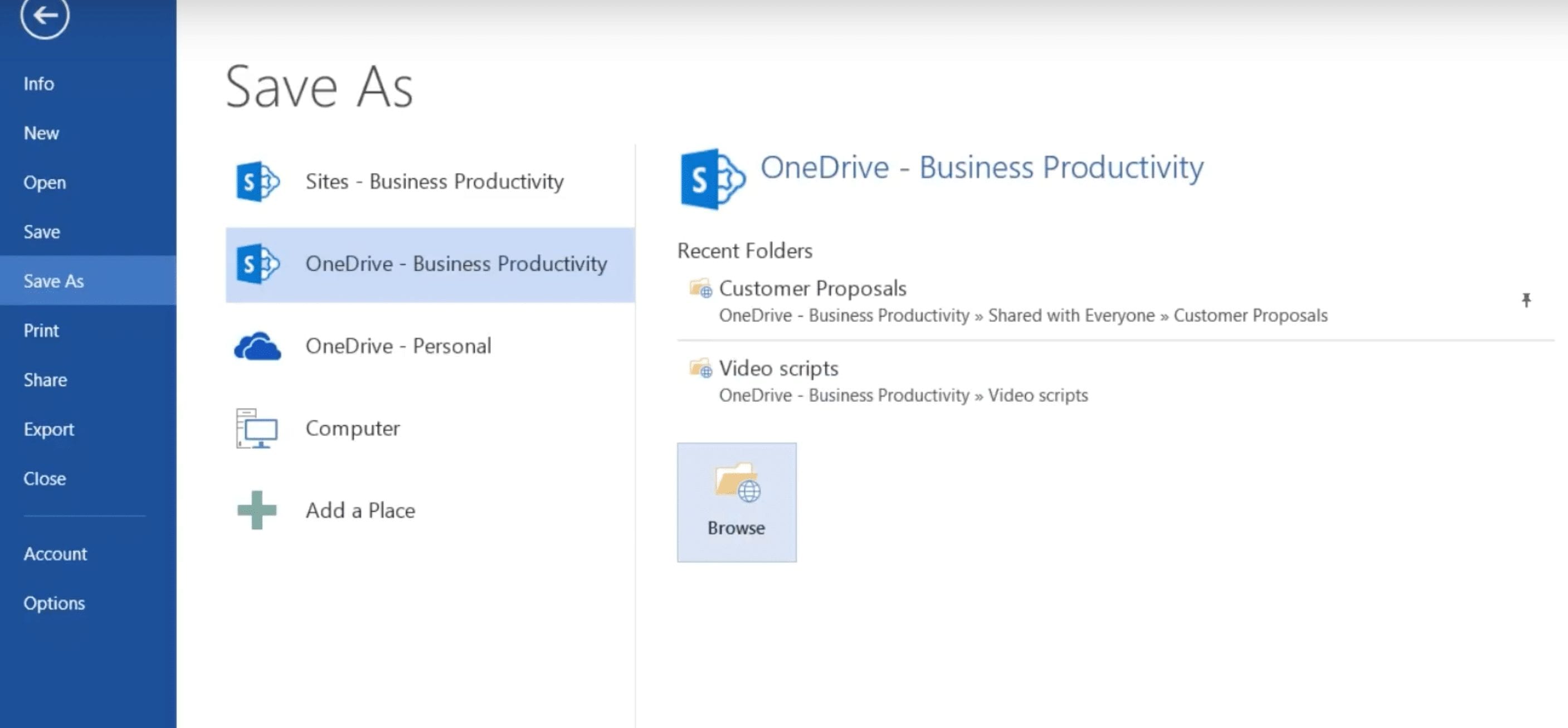Click the green plus Add a Place icon

257,510
